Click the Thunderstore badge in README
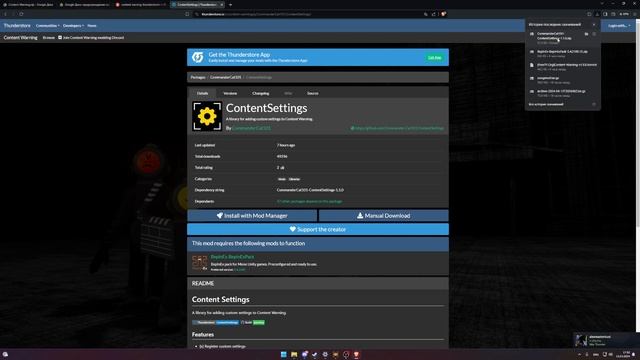Viewport: 640px width, 360px height. tap(216, 322)
